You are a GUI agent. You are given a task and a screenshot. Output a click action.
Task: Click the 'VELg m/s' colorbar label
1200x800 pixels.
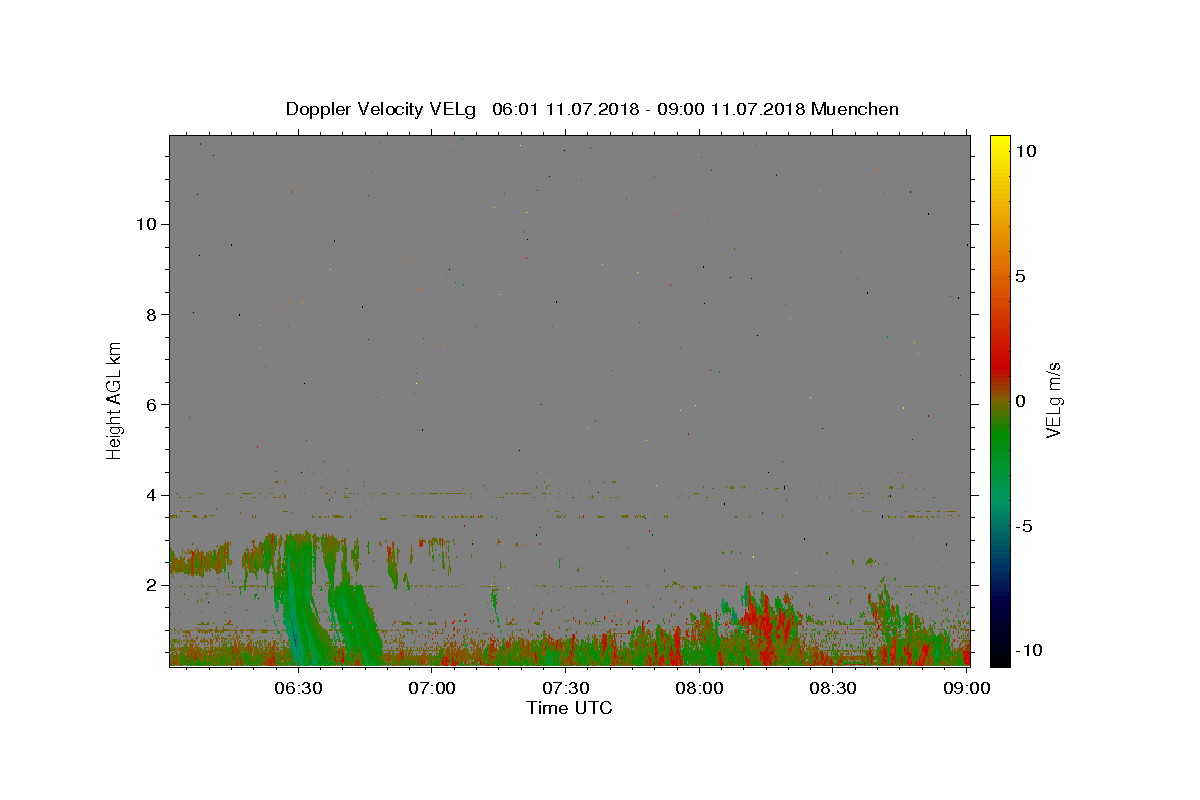(x=1053, y=401)
